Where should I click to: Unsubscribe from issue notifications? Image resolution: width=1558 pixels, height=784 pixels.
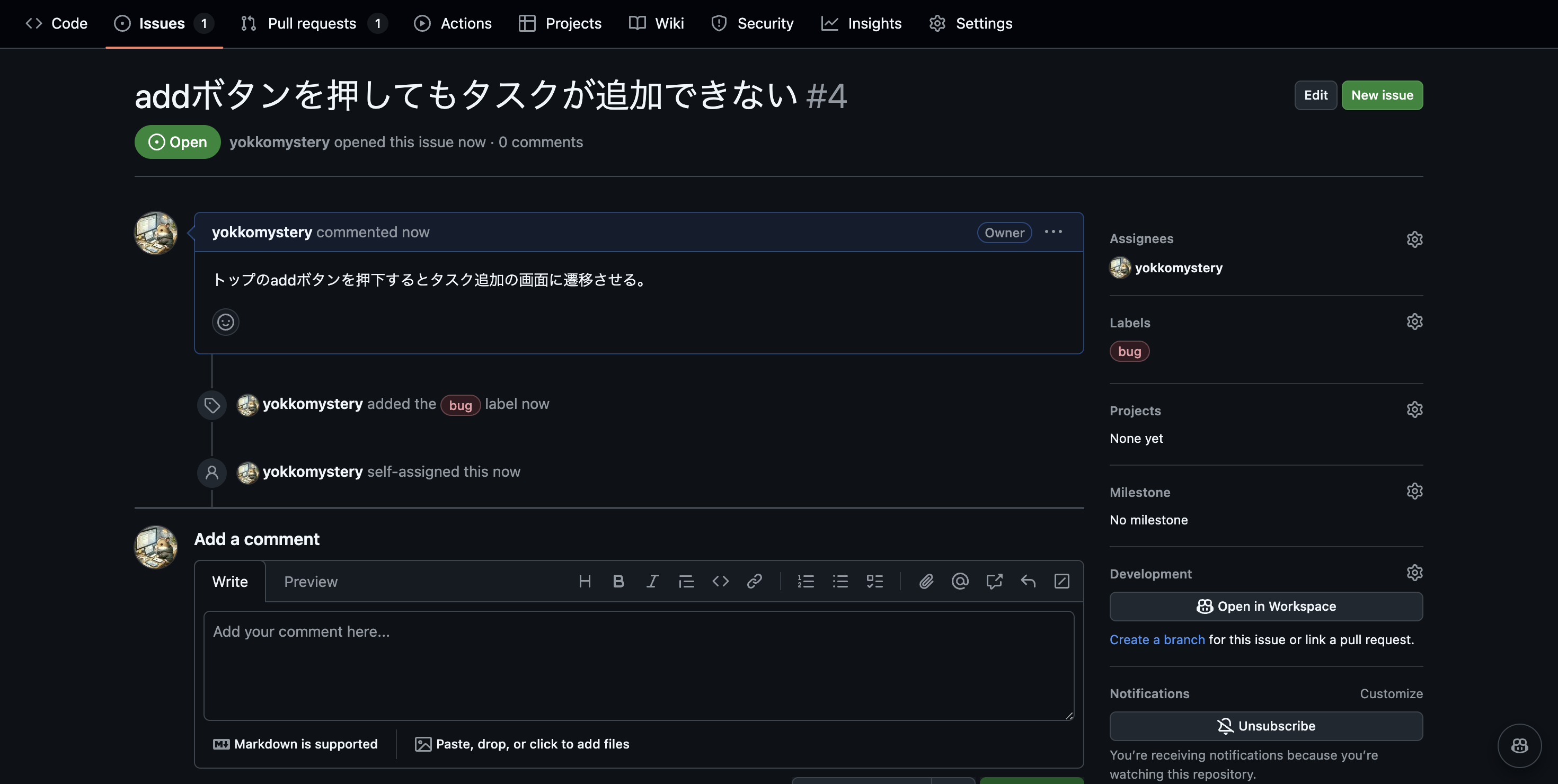1266,726
